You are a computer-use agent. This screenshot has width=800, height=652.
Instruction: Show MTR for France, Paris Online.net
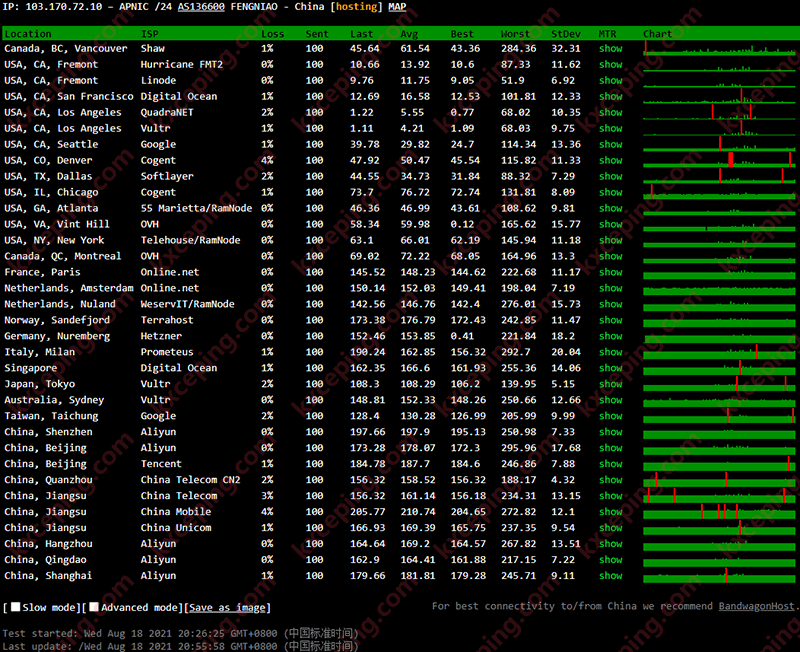(x=611, y=272)
